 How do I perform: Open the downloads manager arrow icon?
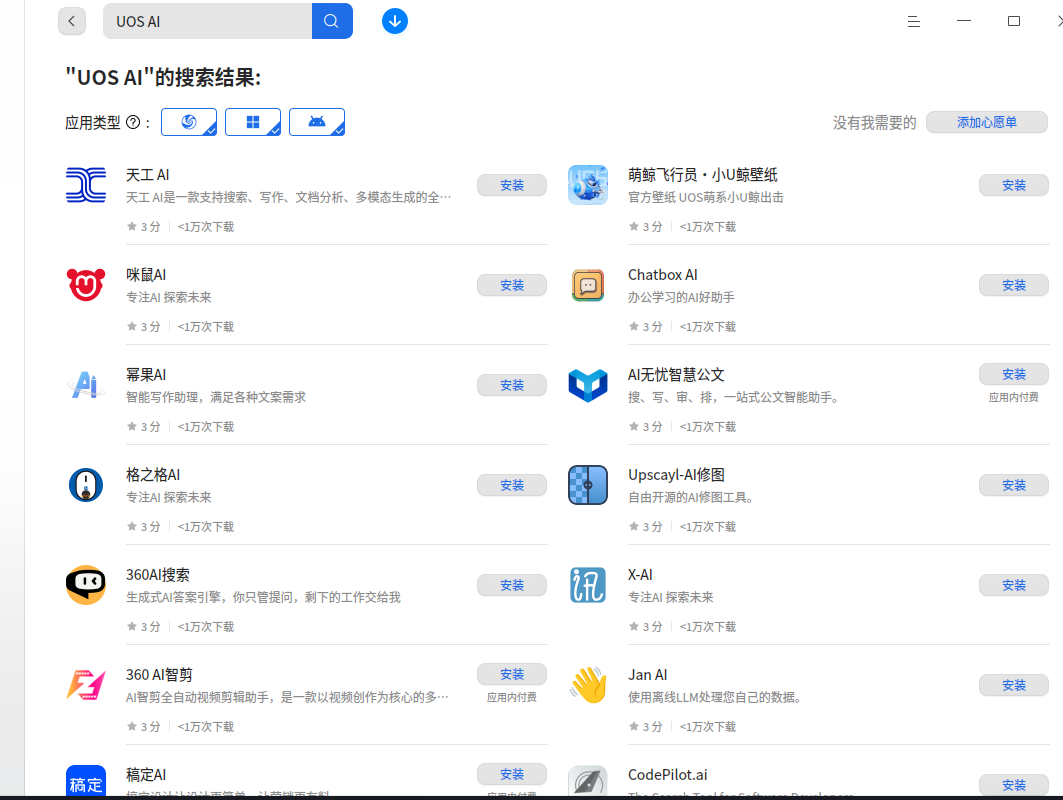click(x=395, y=21)
